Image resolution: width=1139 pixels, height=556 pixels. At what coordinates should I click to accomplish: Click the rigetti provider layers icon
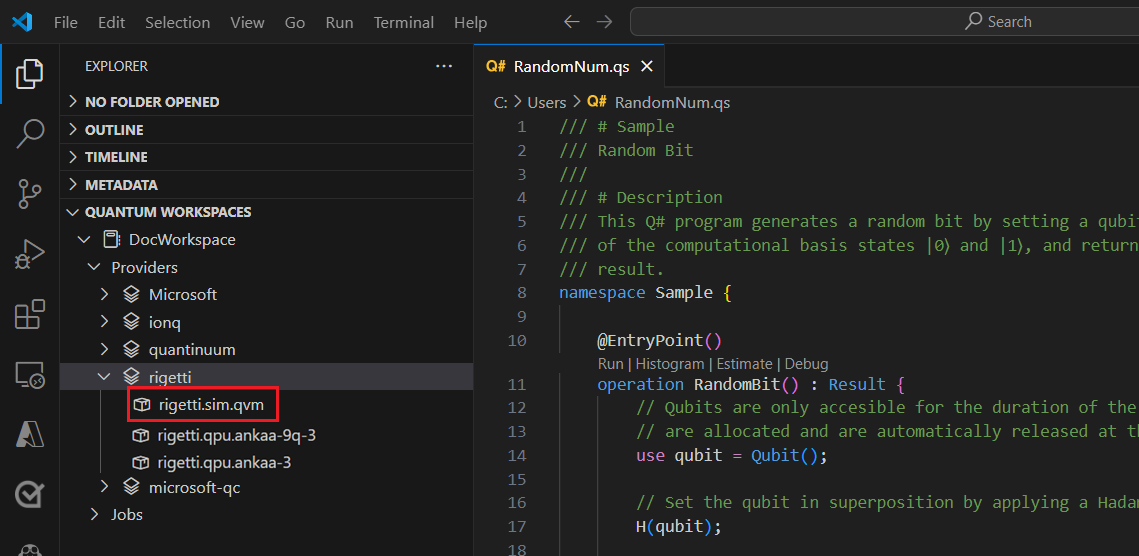click(131, 376)
